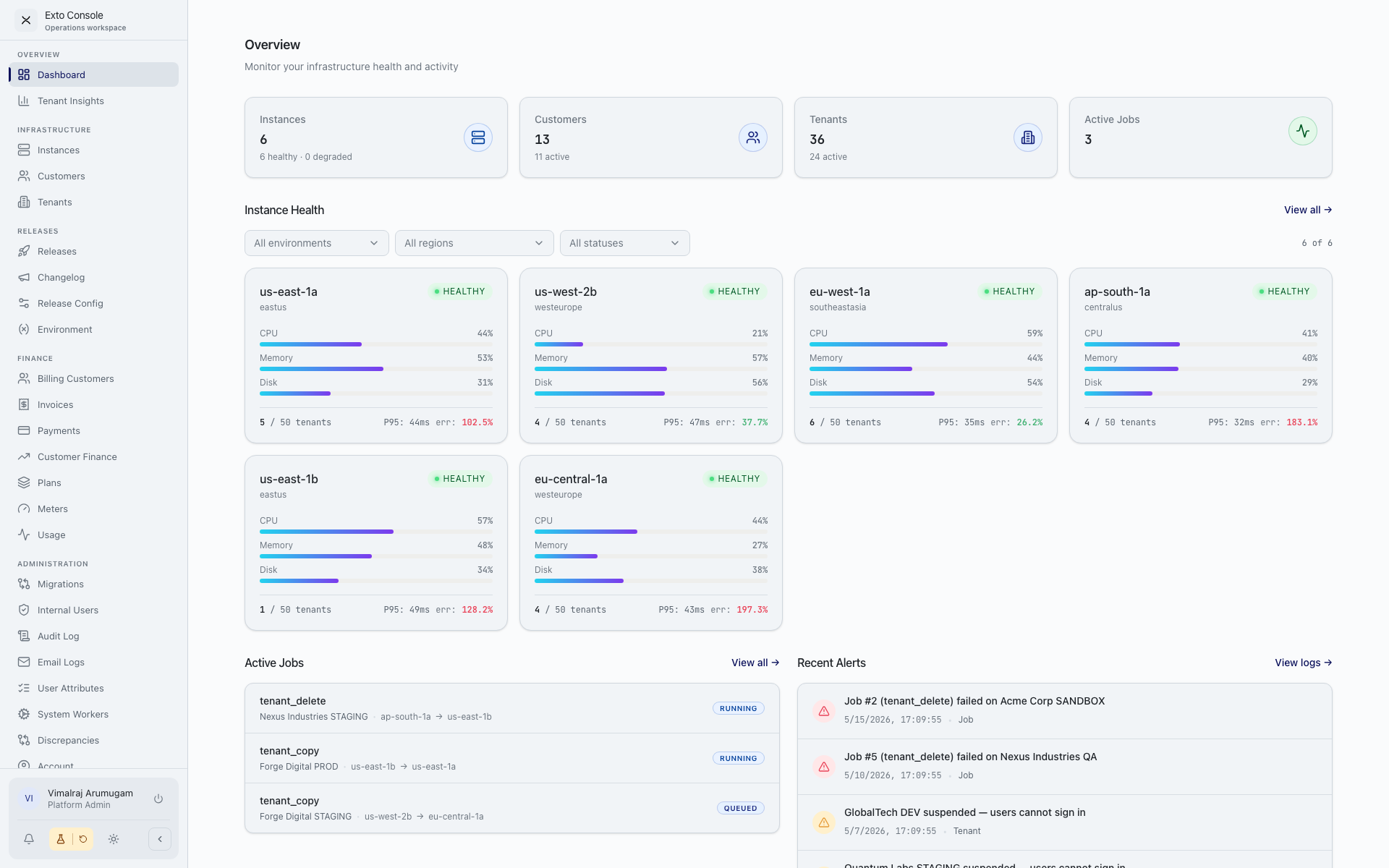Viewport: 1389px width, 868px height.
Task: Click View logs link for Recent Alerts
Action: click(1304, 663)
